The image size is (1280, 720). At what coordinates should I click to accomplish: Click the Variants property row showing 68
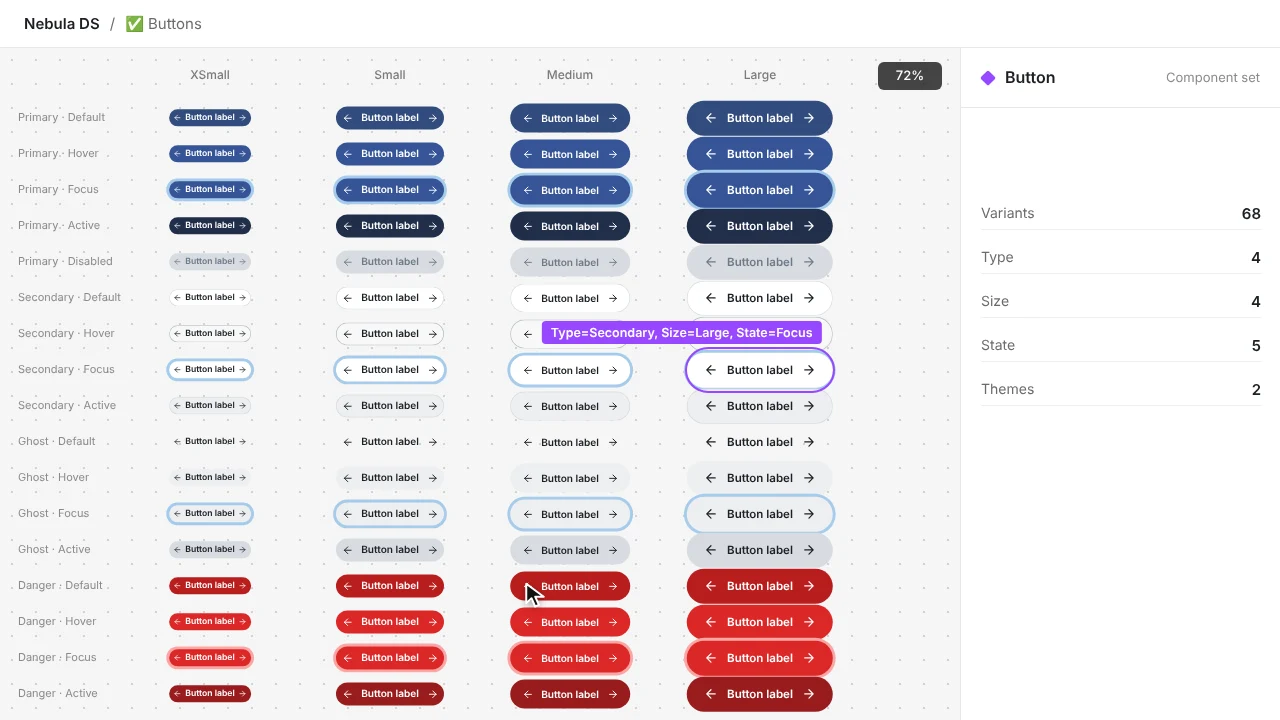coord(1121,213)
